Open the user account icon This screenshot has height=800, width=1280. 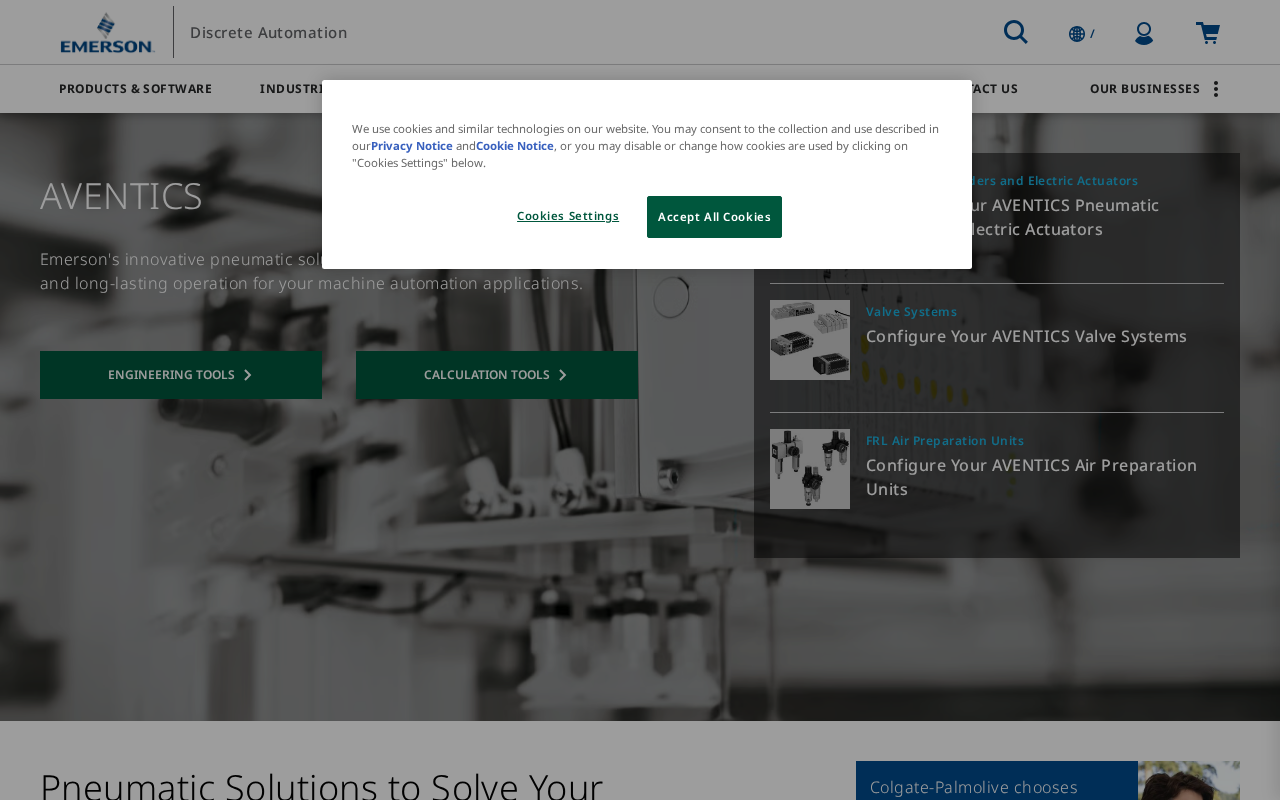(1144, 33)
